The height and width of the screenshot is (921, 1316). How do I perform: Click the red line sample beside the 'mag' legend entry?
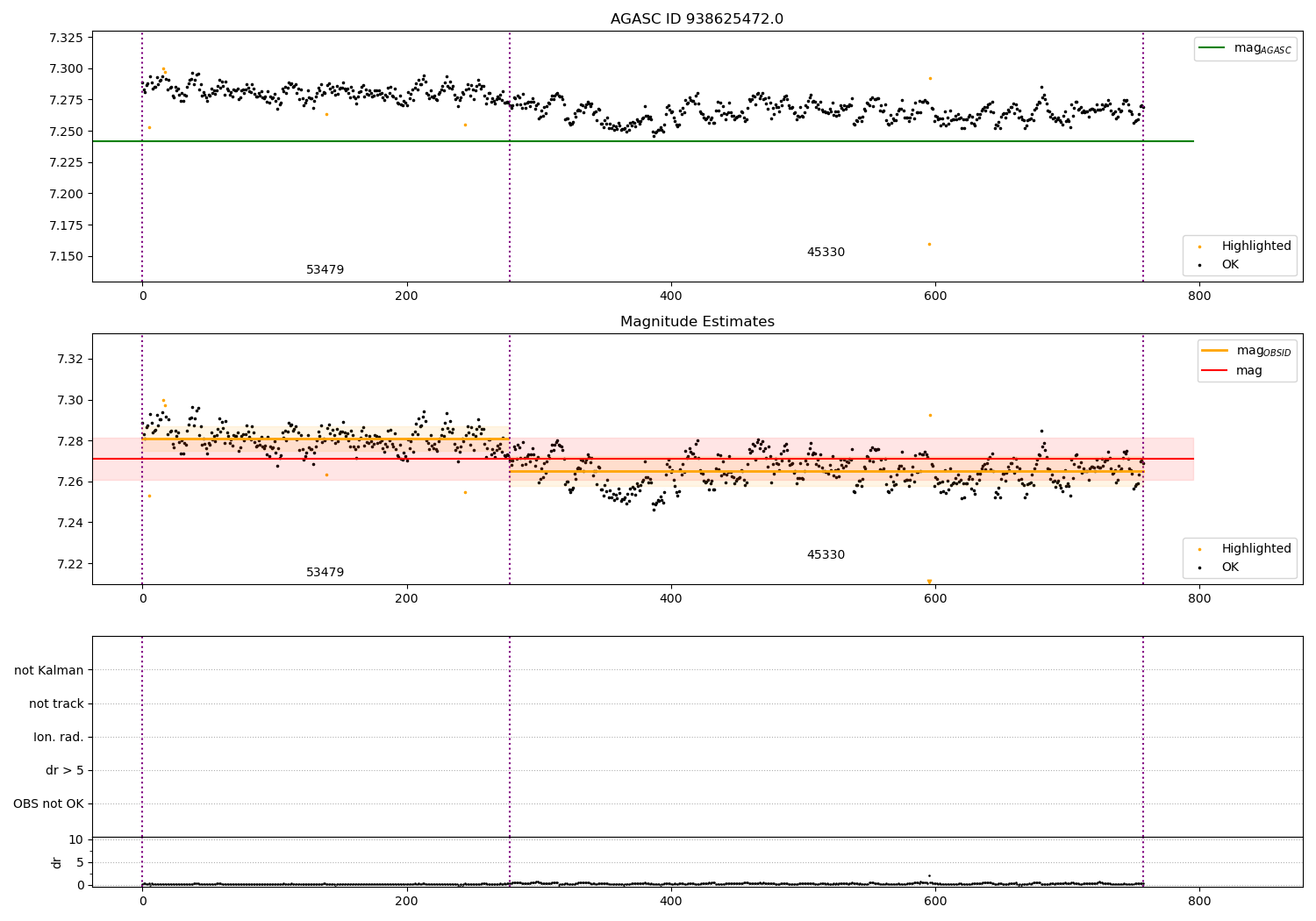(1215, 371)
